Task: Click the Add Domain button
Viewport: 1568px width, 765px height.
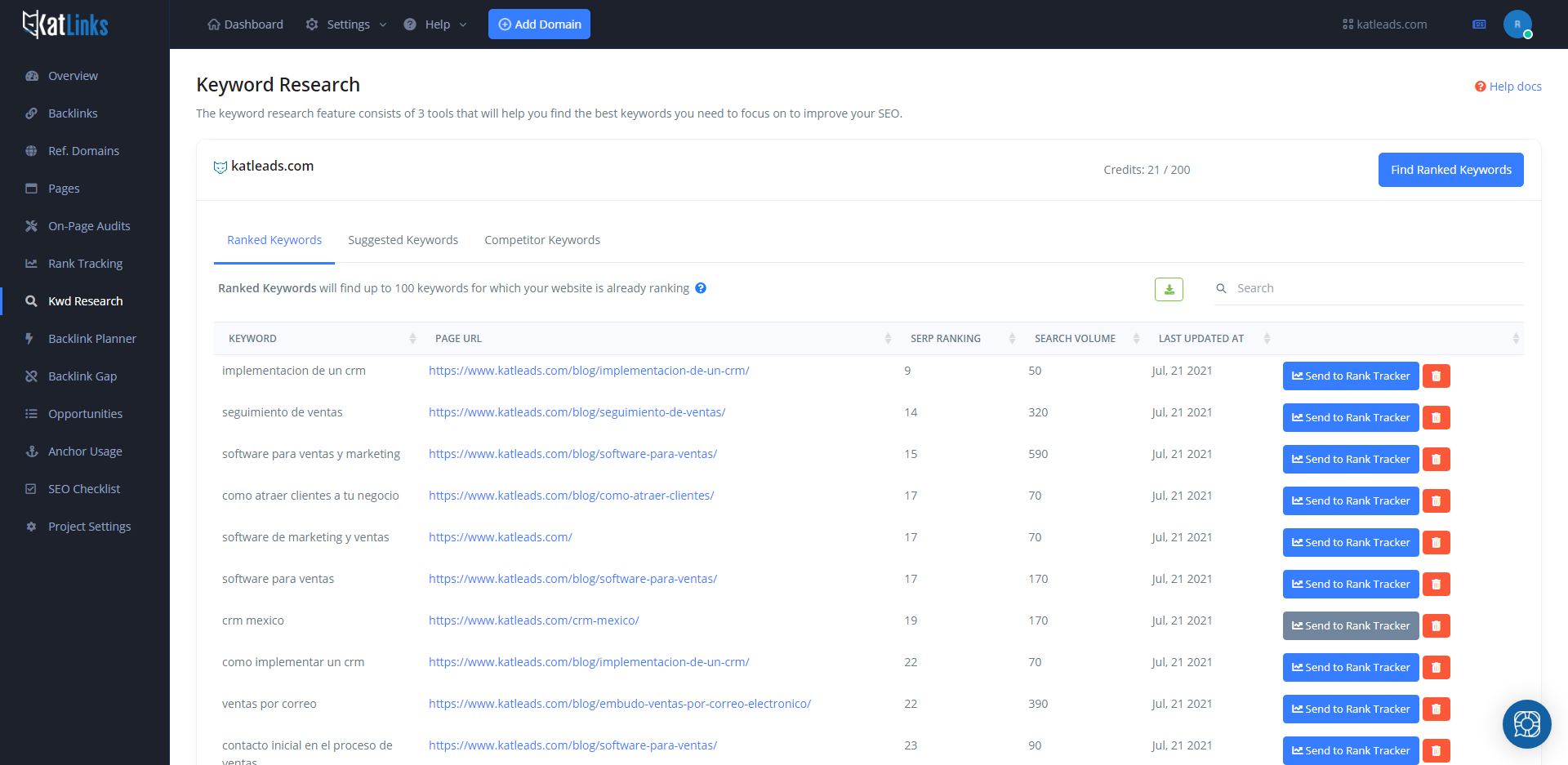Action: 539,24
